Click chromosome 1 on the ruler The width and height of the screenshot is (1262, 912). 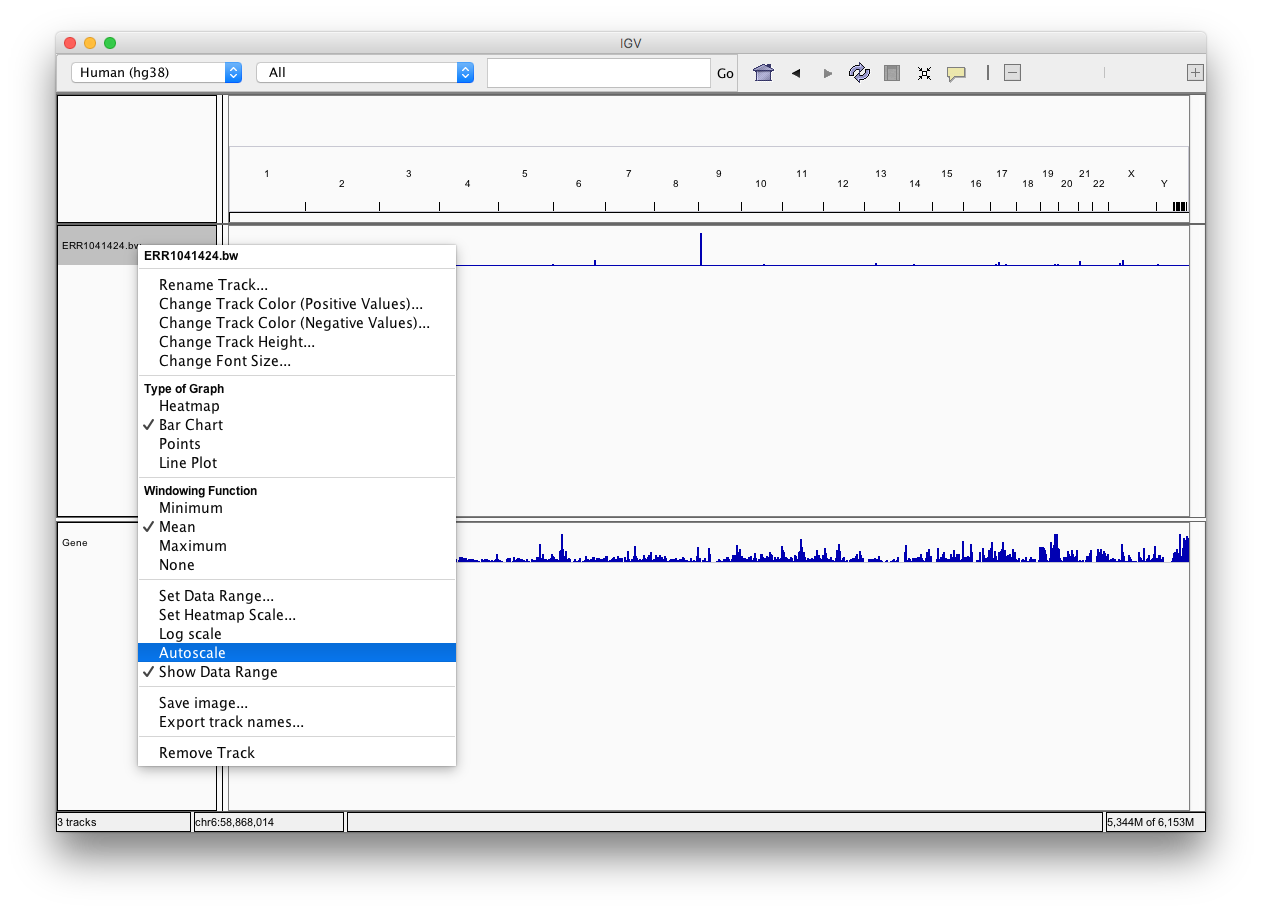266,174
